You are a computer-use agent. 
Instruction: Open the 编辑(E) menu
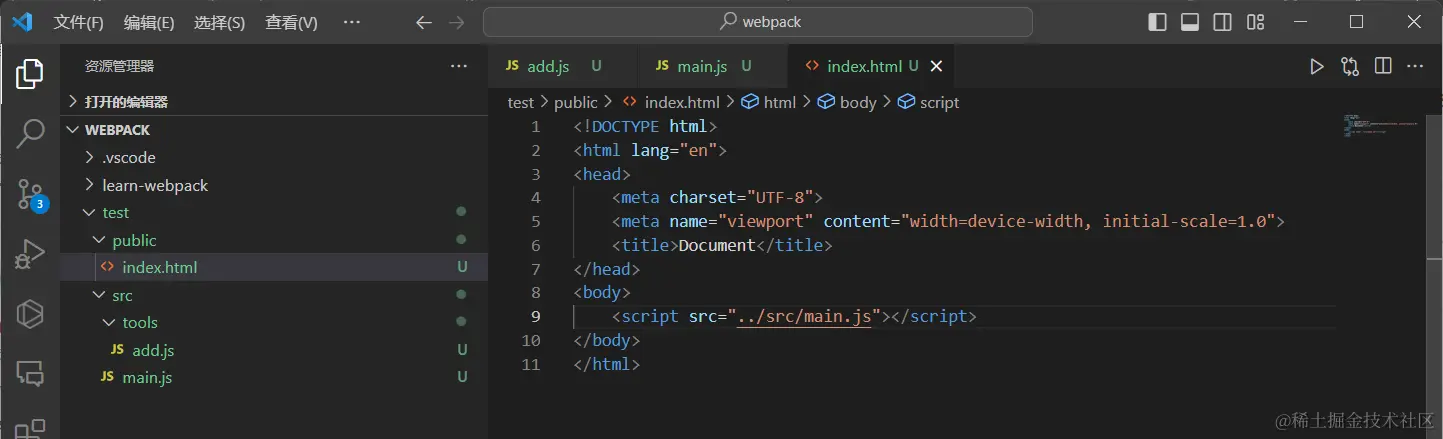149,22
